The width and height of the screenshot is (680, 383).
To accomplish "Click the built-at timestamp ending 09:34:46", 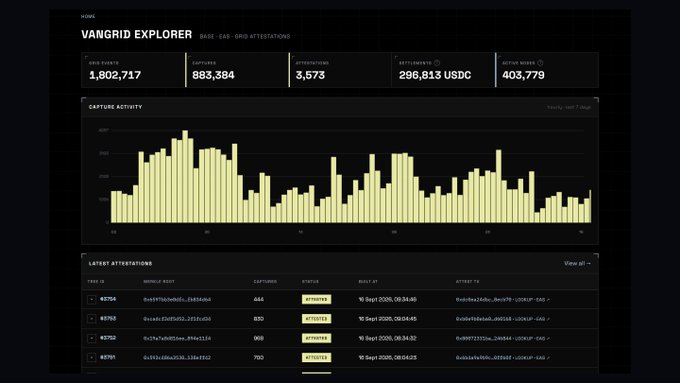I will 387,300.
